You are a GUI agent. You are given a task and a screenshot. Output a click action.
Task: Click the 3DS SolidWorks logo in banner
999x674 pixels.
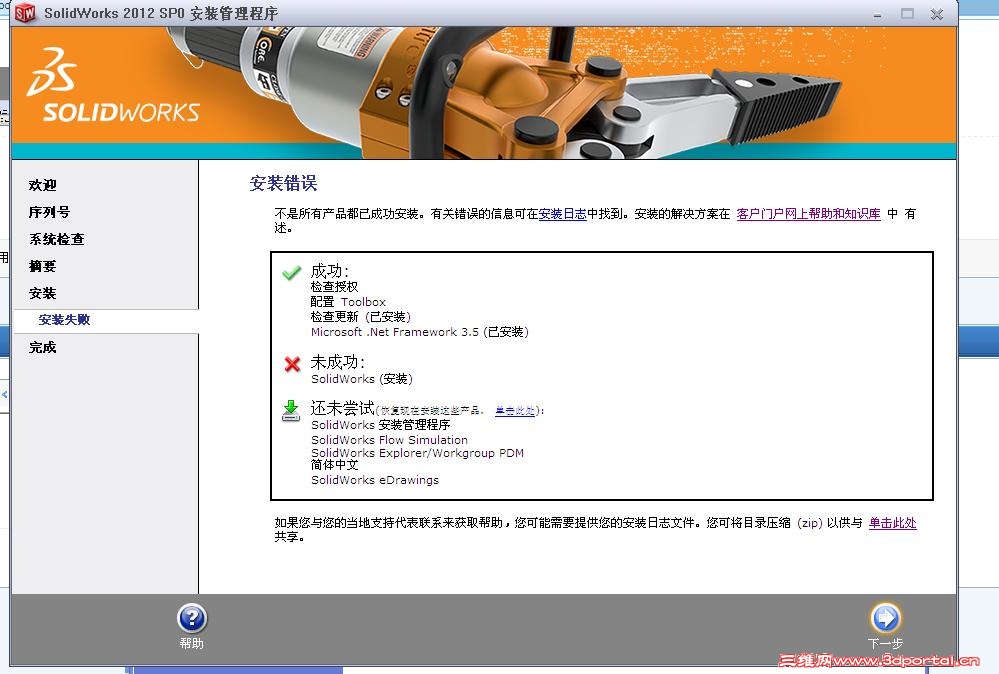pos(113,85)
